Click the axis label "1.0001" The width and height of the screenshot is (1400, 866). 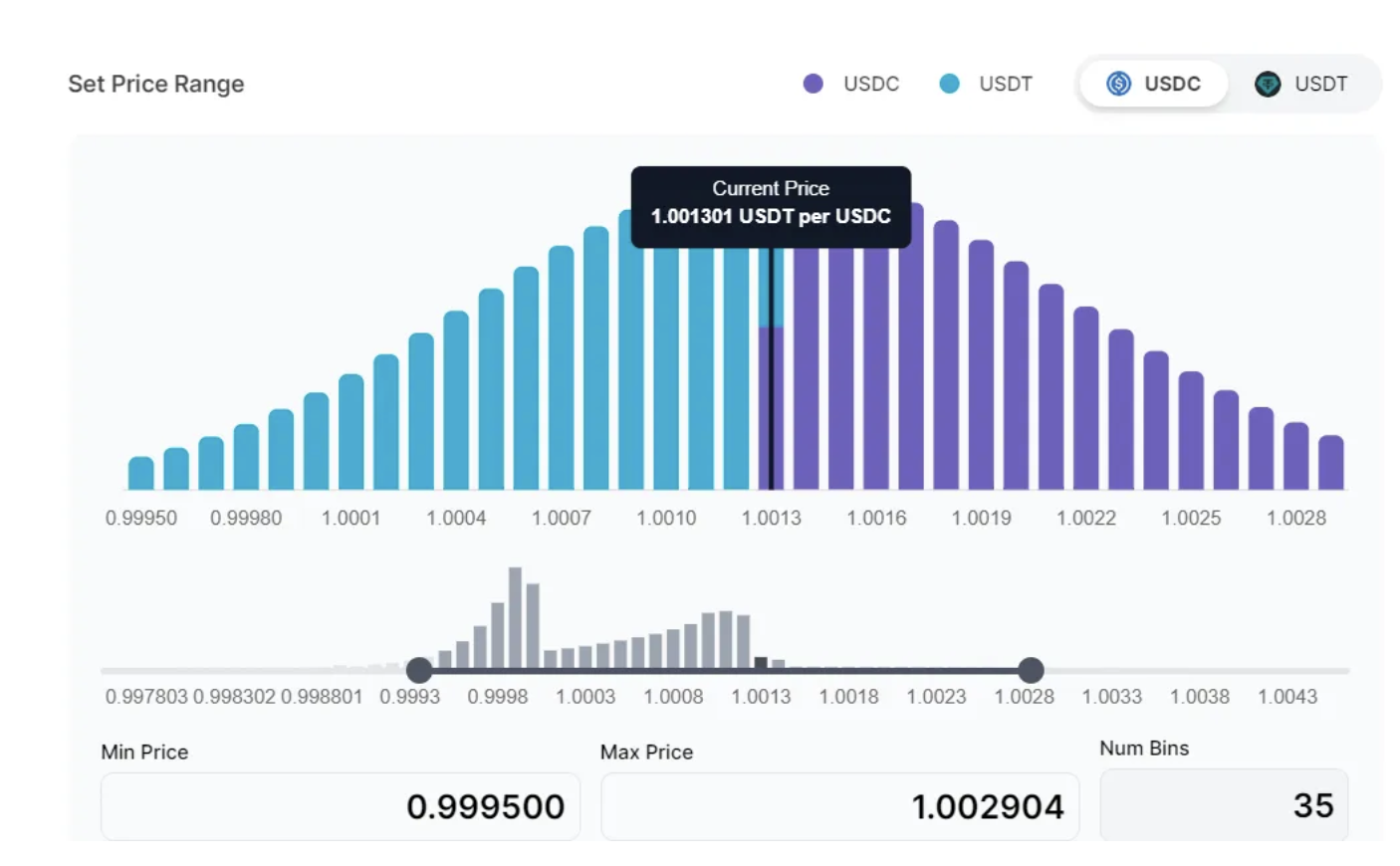350,518
